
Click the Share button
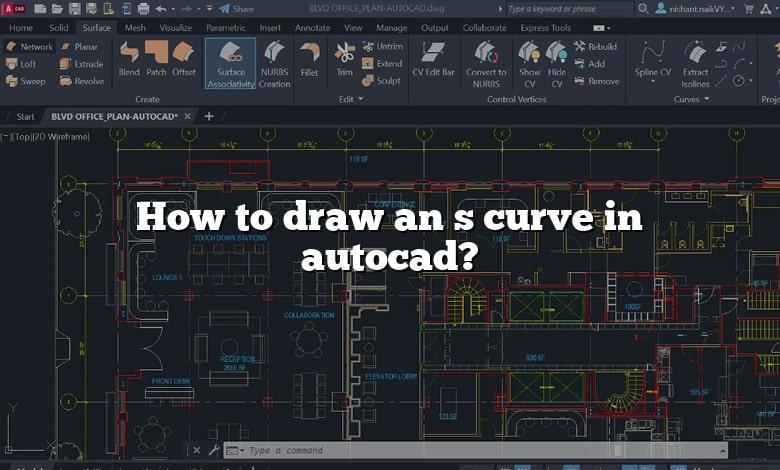tap(236, 9)
